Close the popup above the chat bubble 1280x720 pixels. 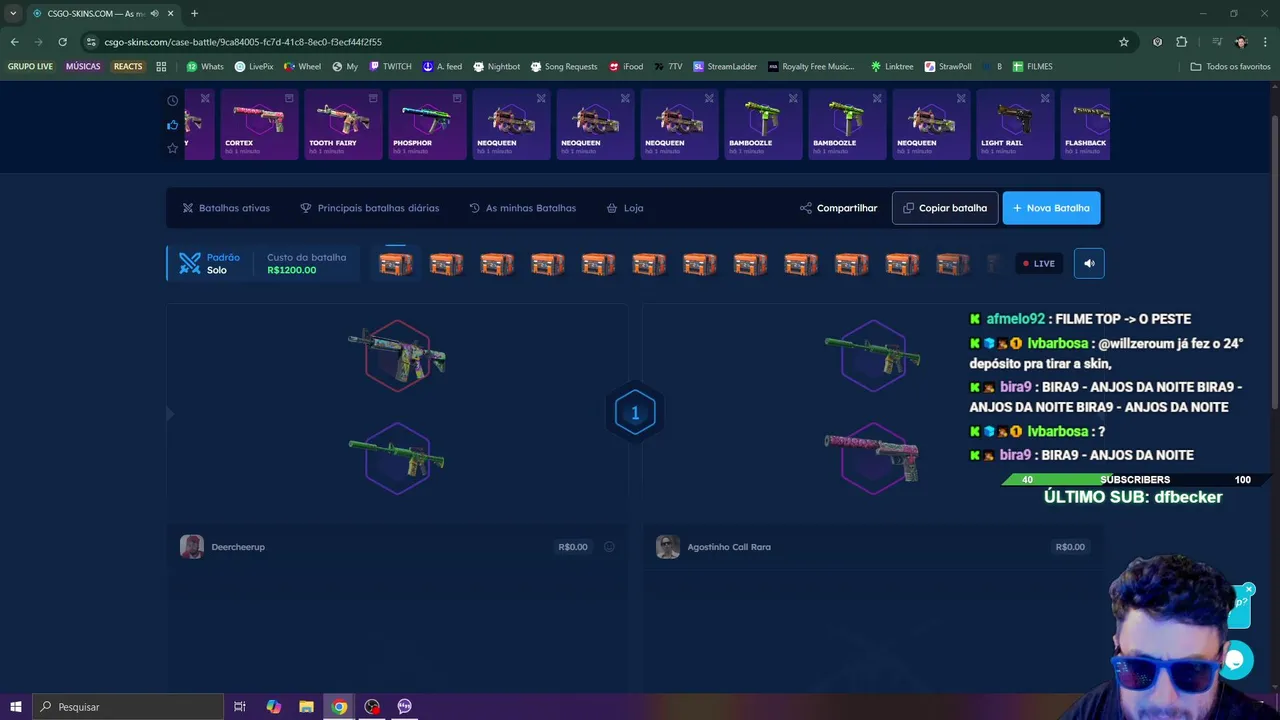coord(1249,589)
